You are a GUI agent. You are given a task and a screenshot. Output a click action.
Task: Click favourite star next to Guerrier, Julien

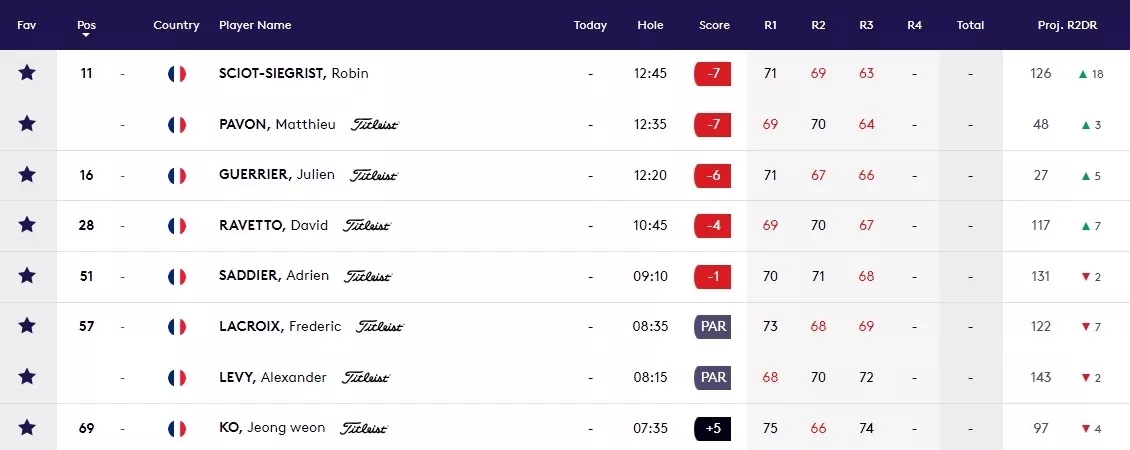tap(27, 175)
